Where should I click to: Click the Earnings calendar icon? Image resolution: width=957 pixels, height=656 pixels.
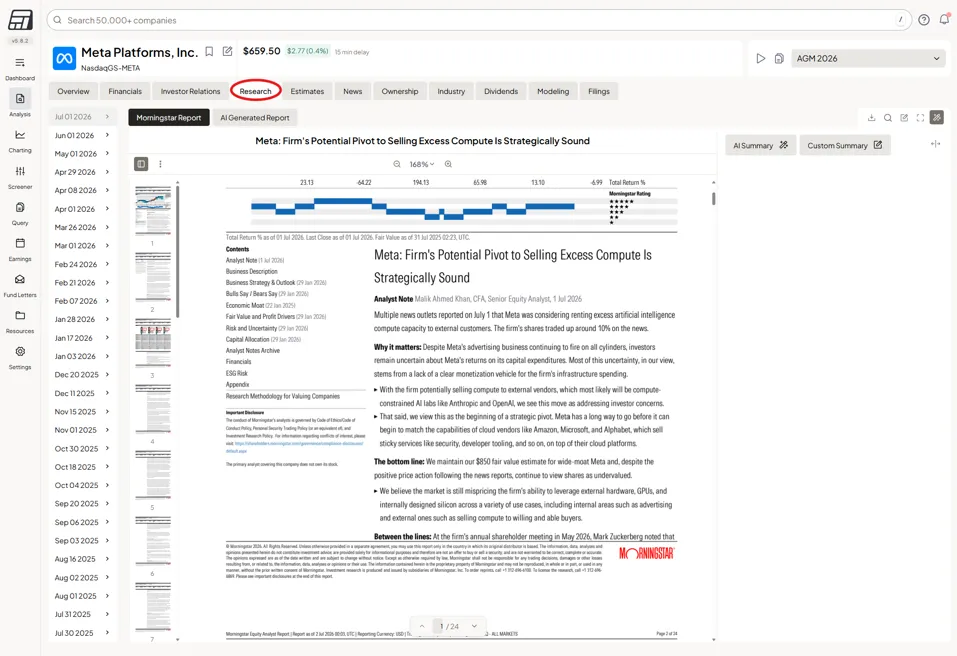click(x=20, y=243)
